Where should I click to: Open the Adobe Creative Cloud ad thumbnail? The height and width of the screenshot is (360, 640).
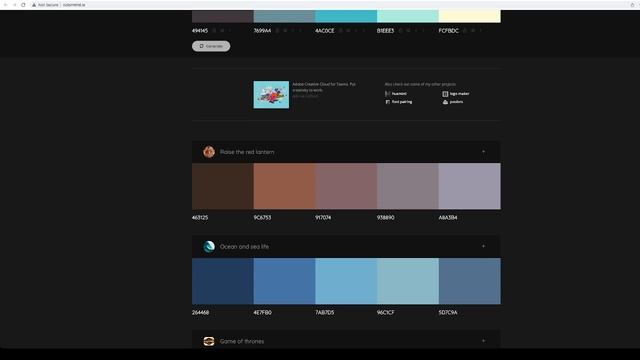pyautogui.click(x=271, y=95)
